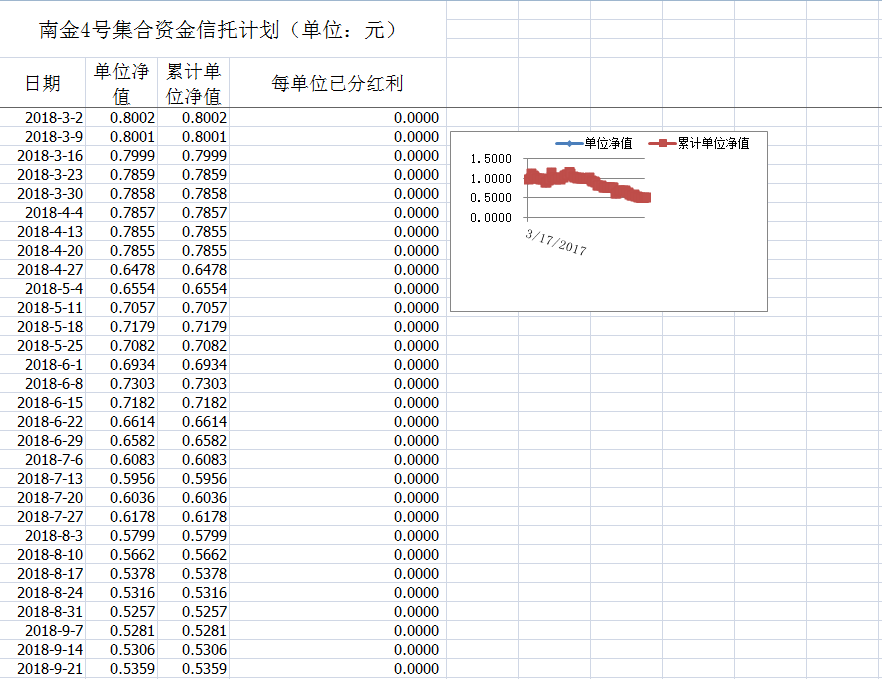Select date cell 2018-4-27

point(43,270)
